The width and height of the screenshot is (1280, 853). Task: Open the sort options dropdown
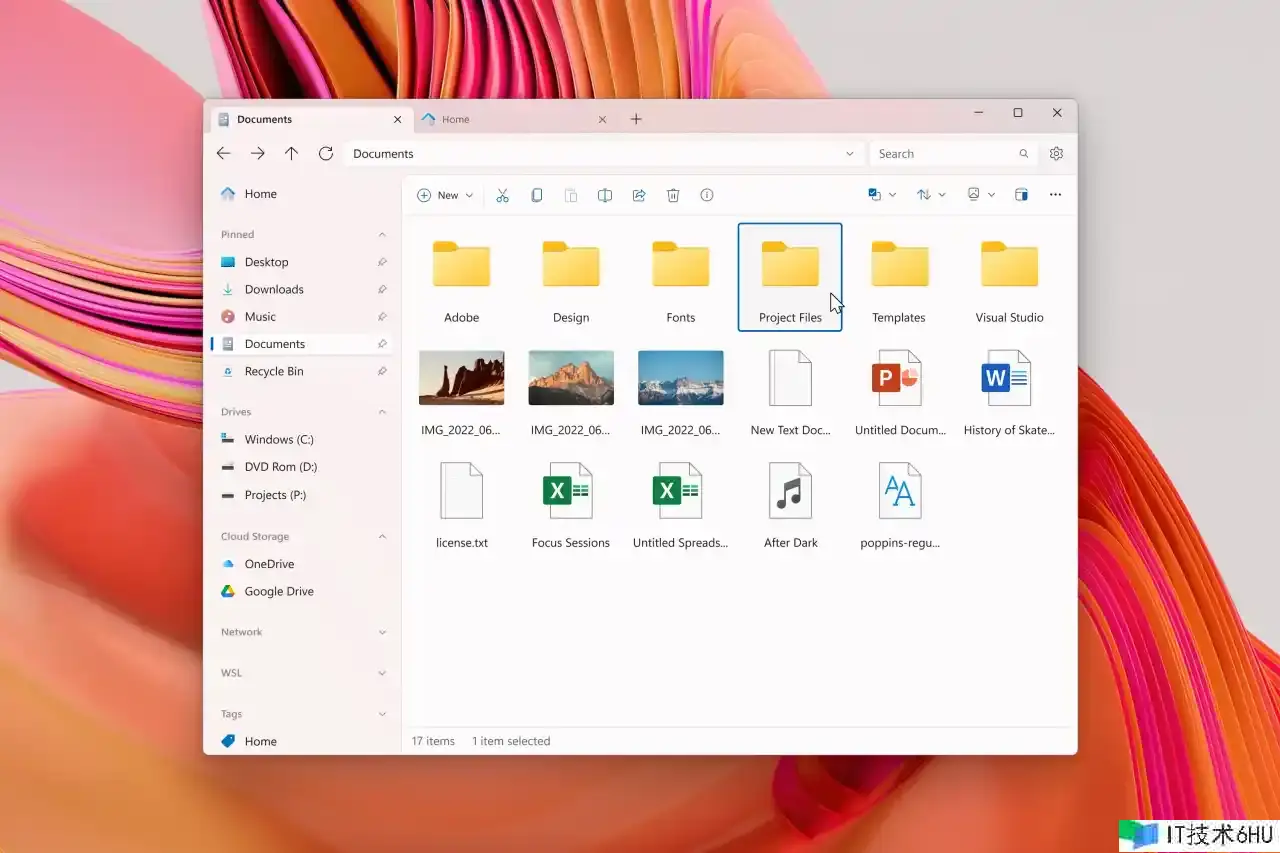click(931, 195)
